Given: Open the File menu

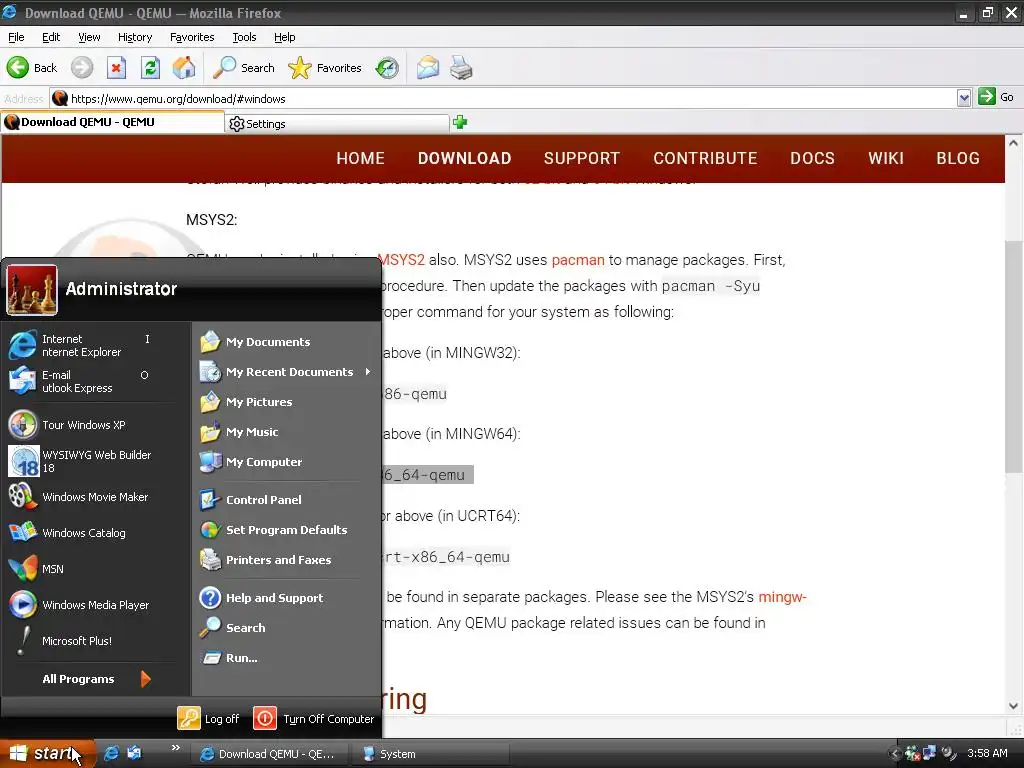Looking at the screenshot, I should coord(16,37).
